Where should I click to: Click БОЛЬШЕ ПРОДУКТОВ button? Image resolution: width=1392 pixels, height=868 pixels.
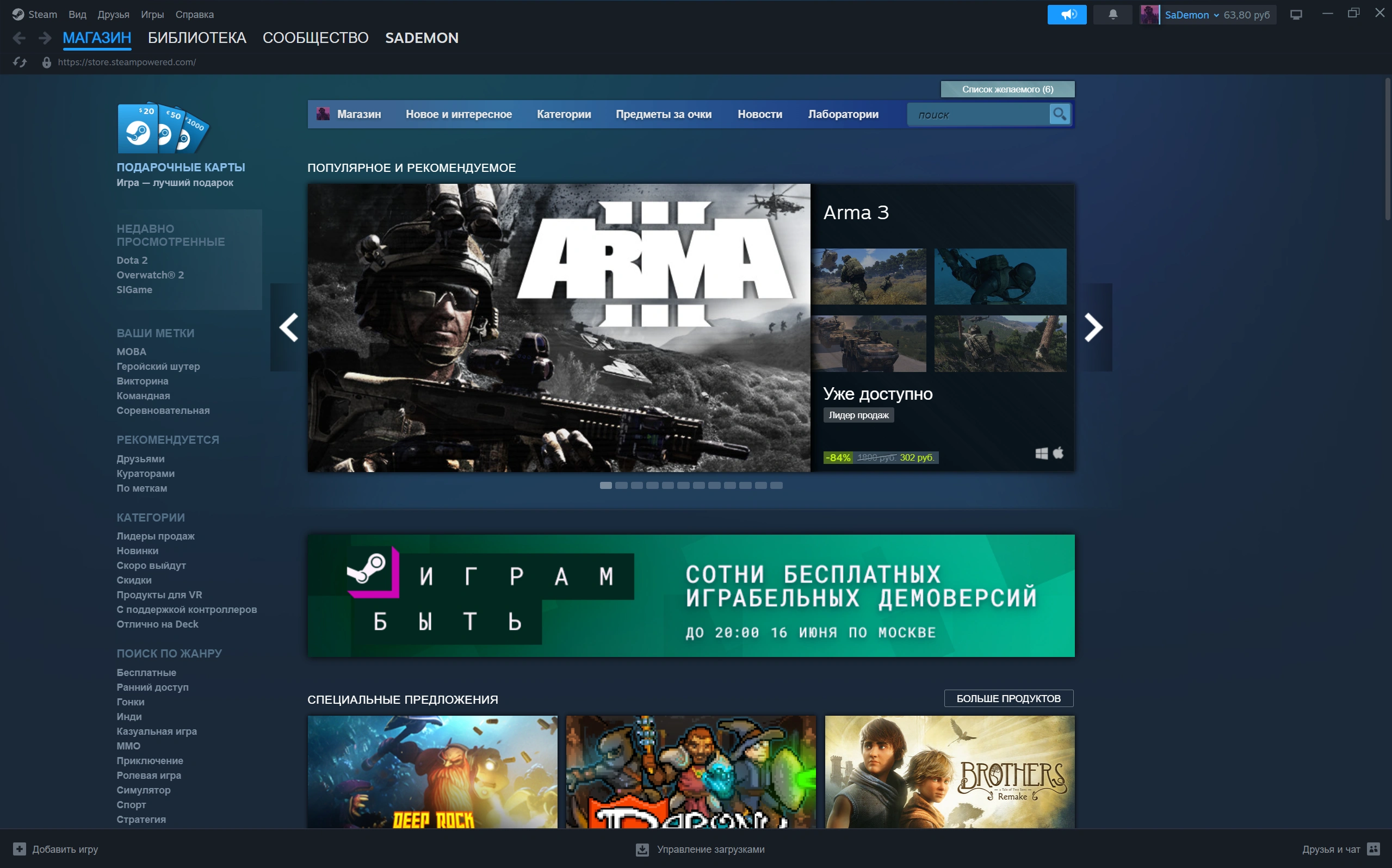click(x=1008, y=698)
